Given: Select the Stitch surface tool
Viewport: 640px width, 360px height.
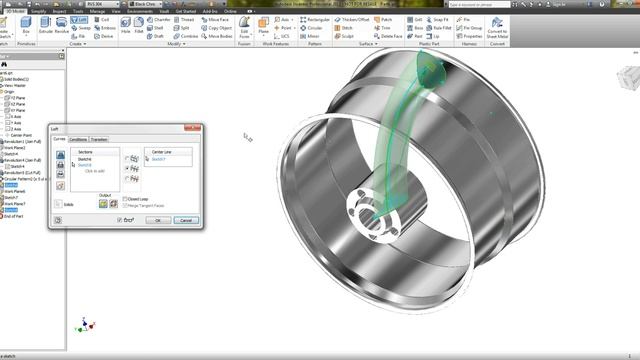Looking at the screenshot, I should click(x=343, y=28).
